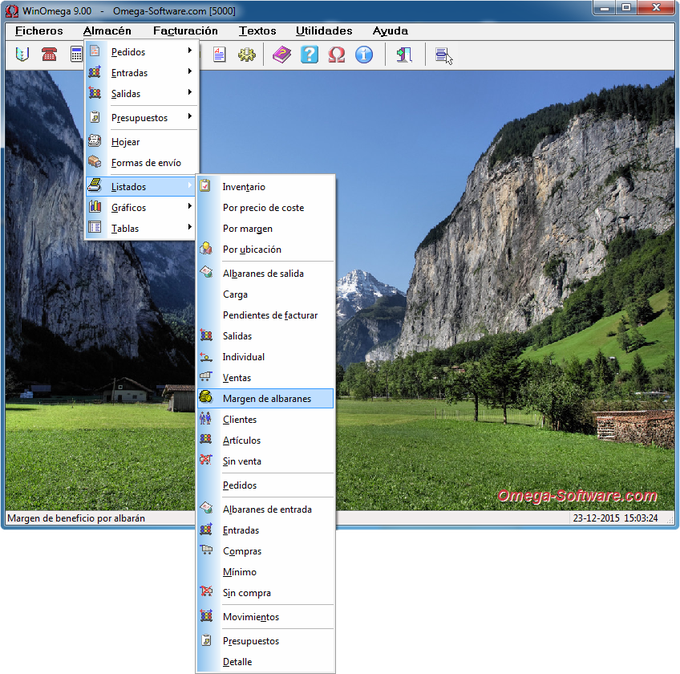680x674 pixels.
Task: Open the gears configuration toolbar icon
Action: coord(246,55)
